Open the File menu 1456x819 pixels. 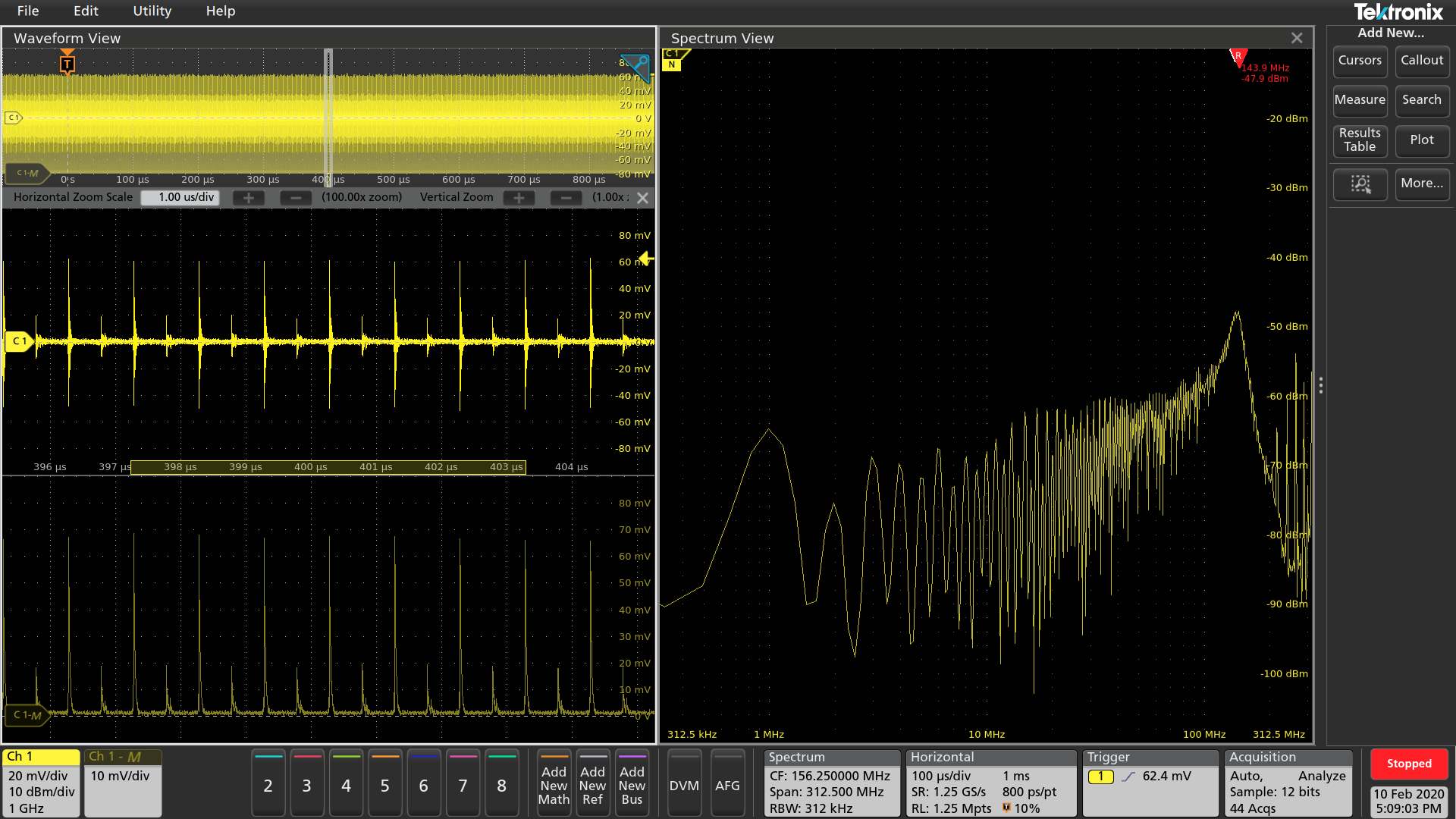[x=28, y=11]
